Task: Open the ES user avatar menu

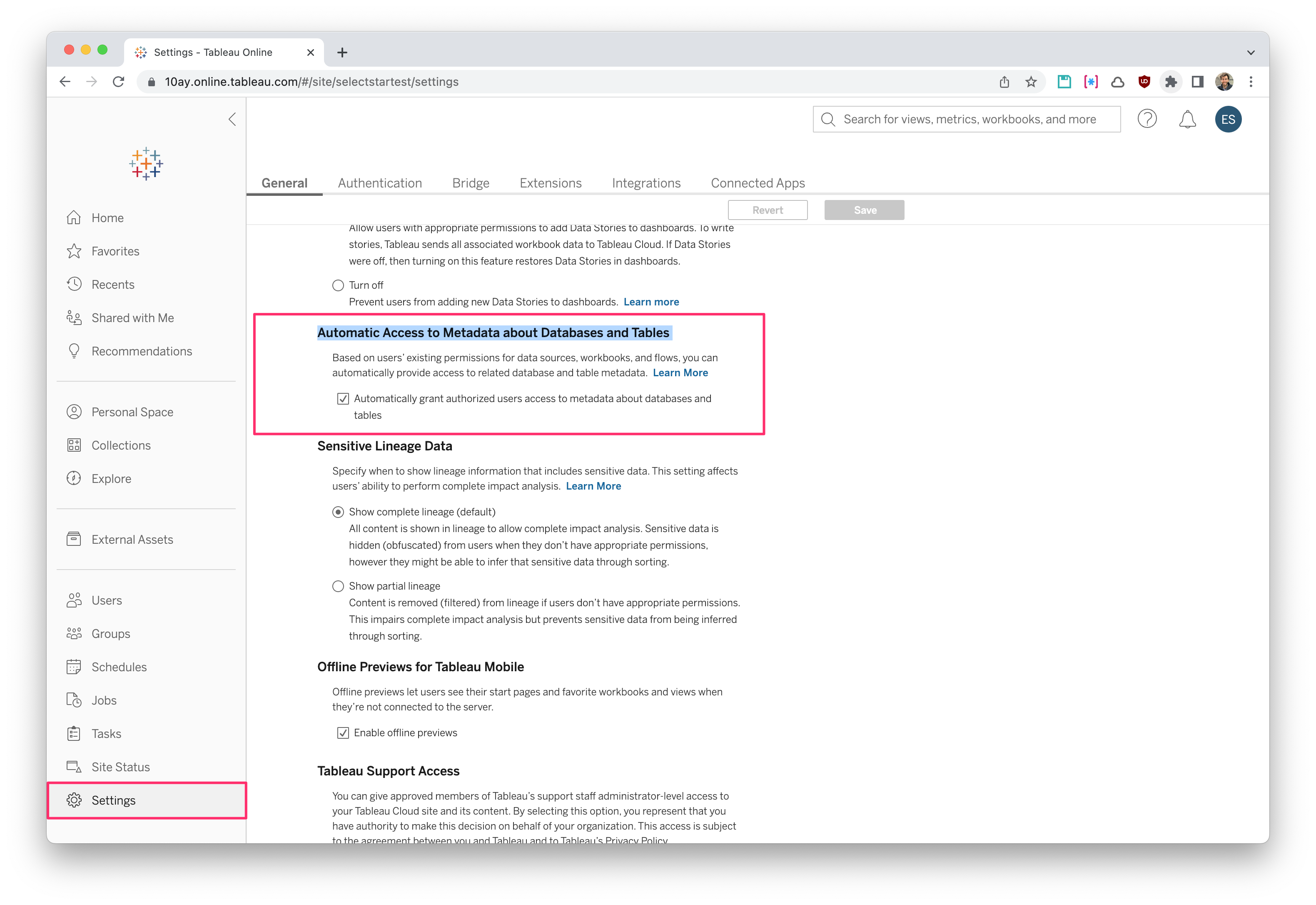Action: [x=1228, y=120]
